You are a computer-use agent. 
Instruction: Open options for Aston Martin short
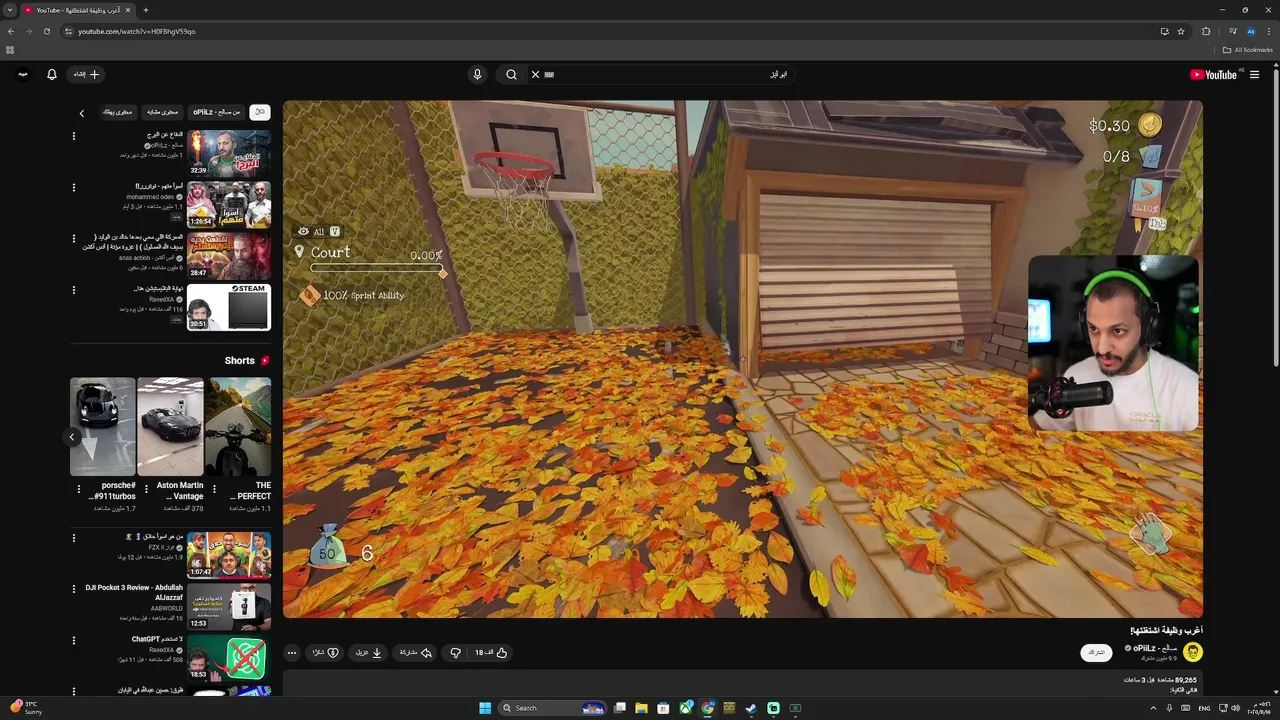pos(146,490)
